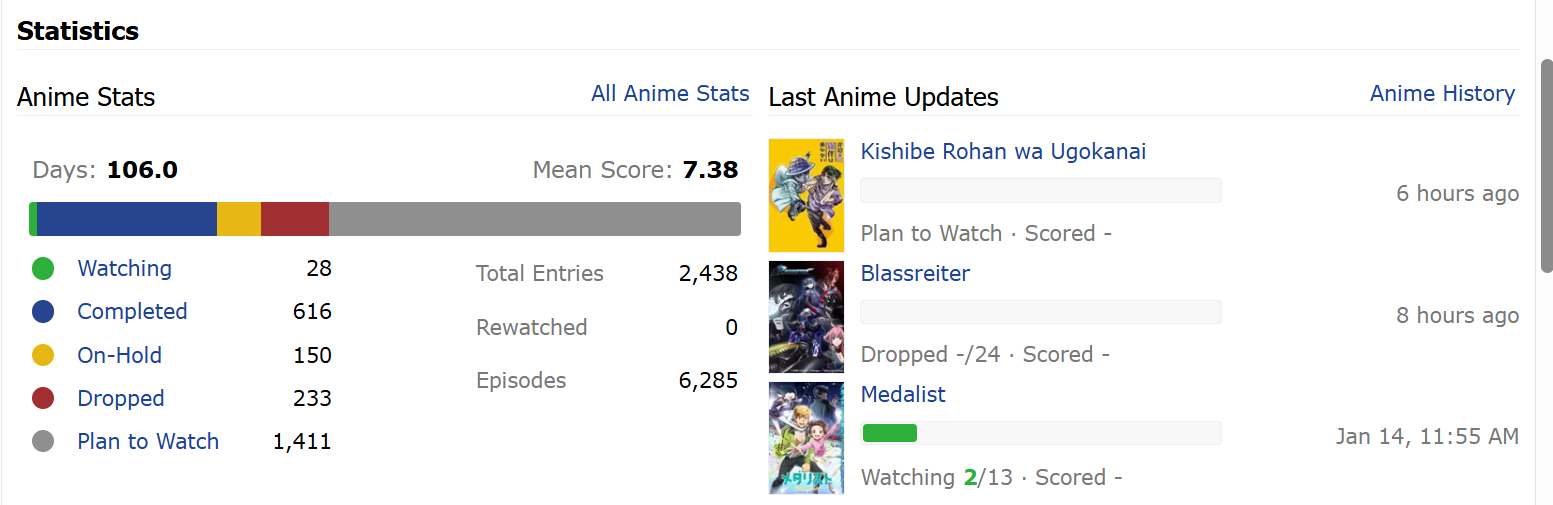Go to the On-Hold list link
Screen dimensions: 1553x505
[120, 355]
